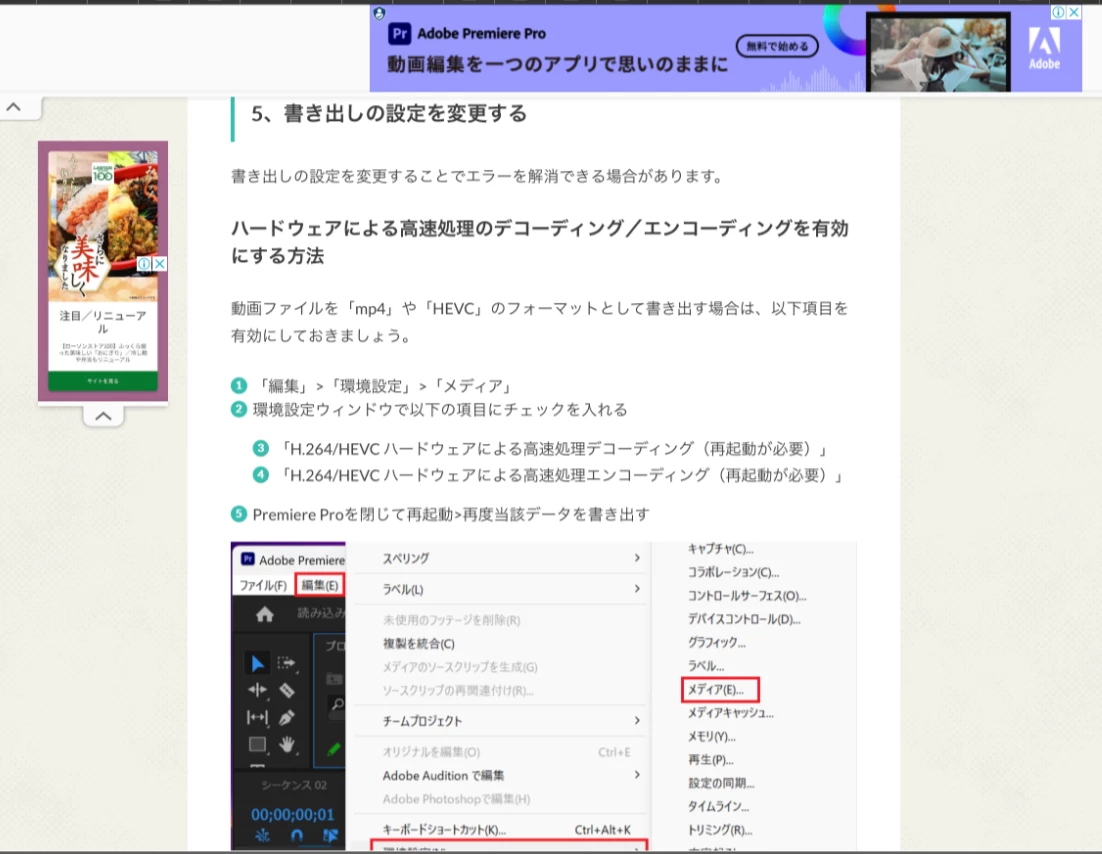Viewport: 1102px width, 854px height.
Task: Choose トリミング(R)... submenu entry
Action: 720,830
